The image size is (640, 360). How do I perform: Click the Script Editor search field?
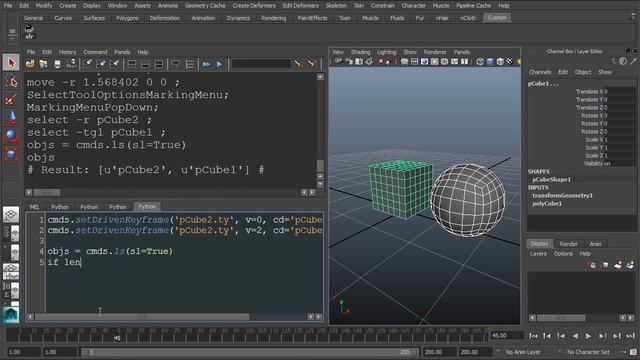pos(261,64)
